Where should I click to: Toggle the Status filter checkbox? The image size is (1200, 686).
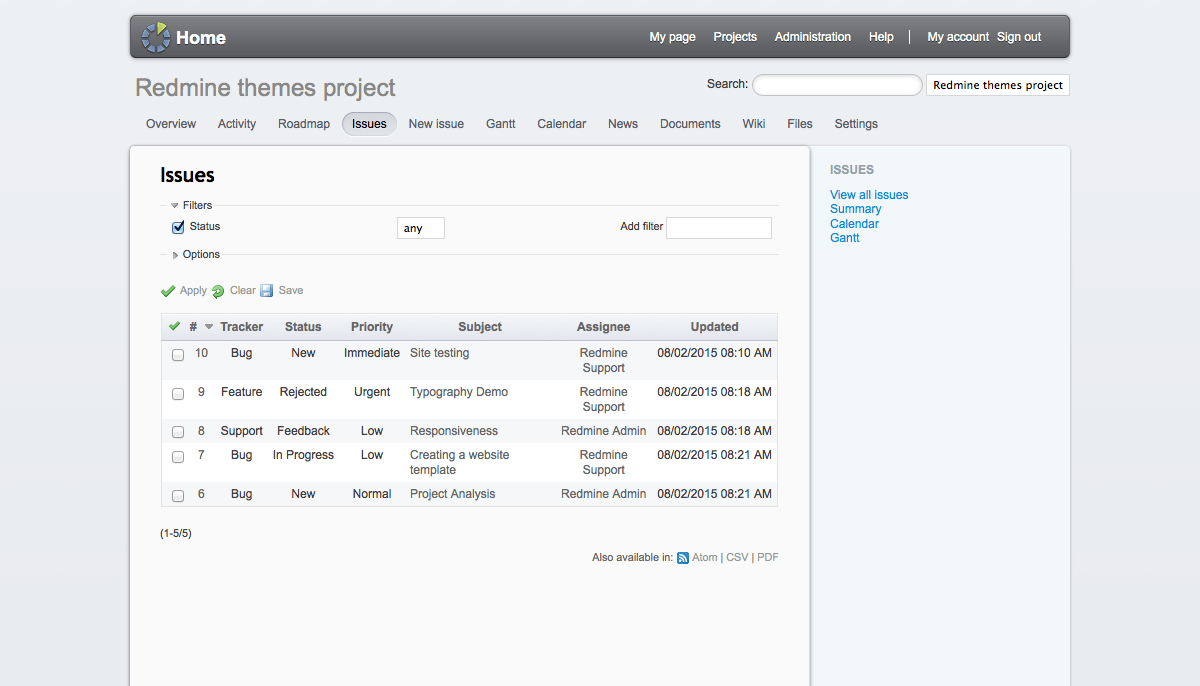tap(178, 227)
